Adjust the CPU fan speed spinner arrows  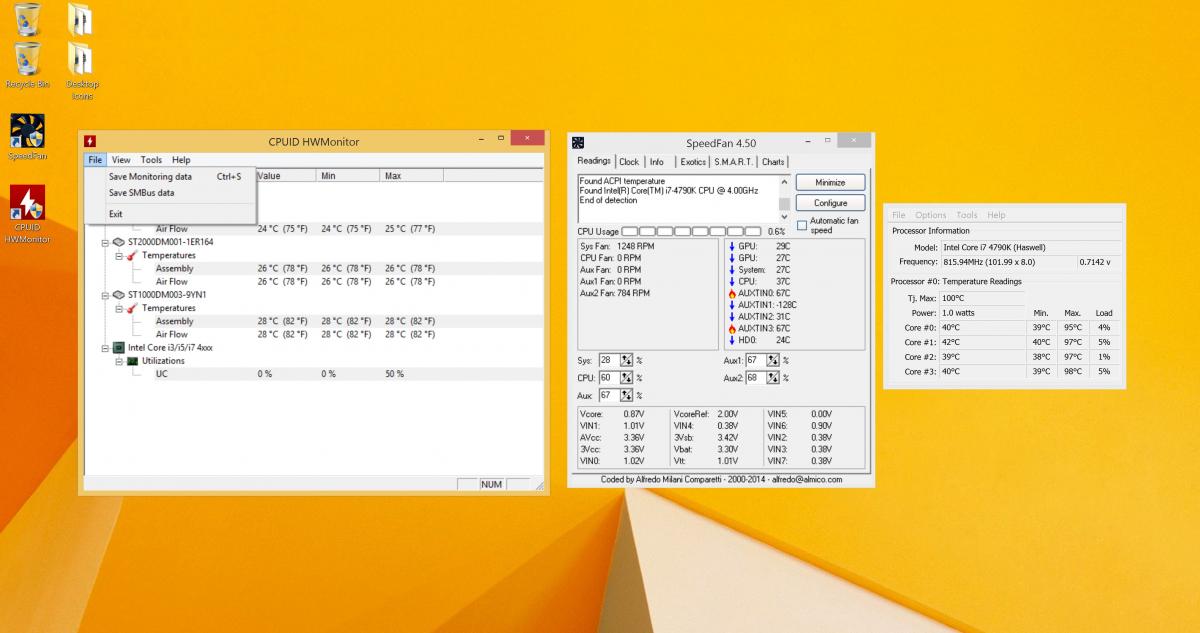click(627, 378)
